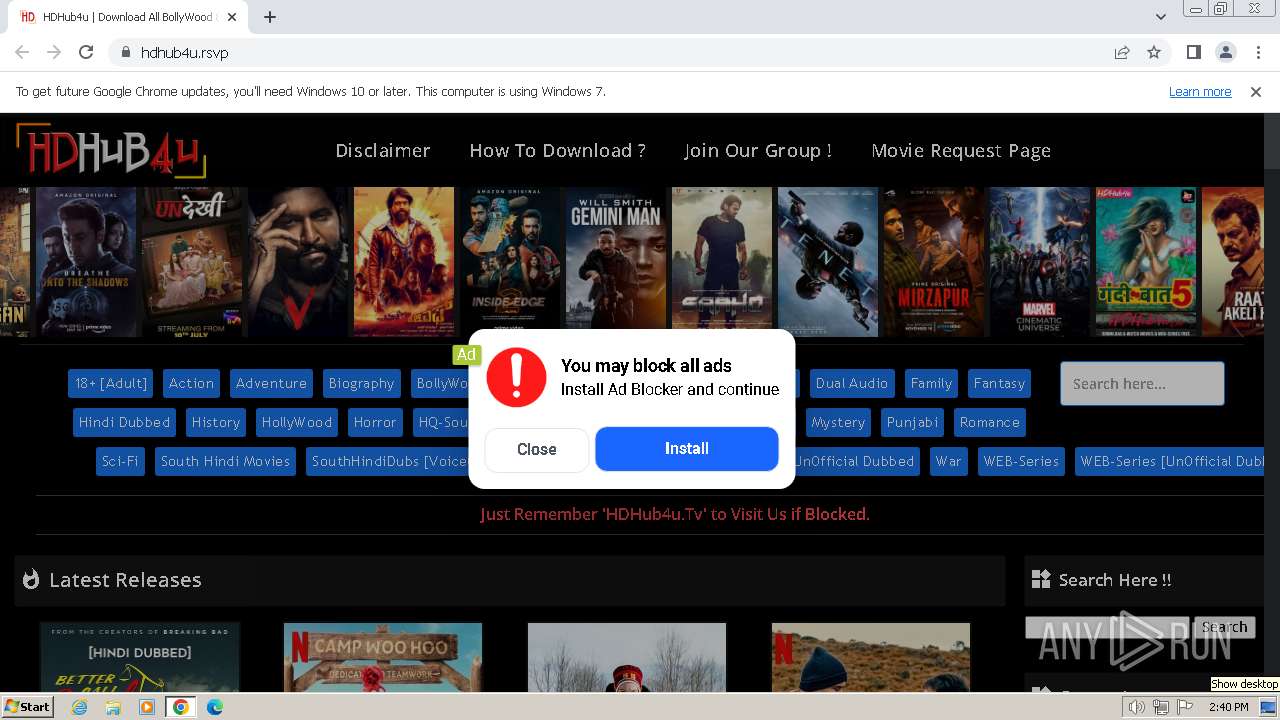Viewport: 1280px width, 720px height.
Task: Select the Family category tag
Action: (x=931, y=383)
